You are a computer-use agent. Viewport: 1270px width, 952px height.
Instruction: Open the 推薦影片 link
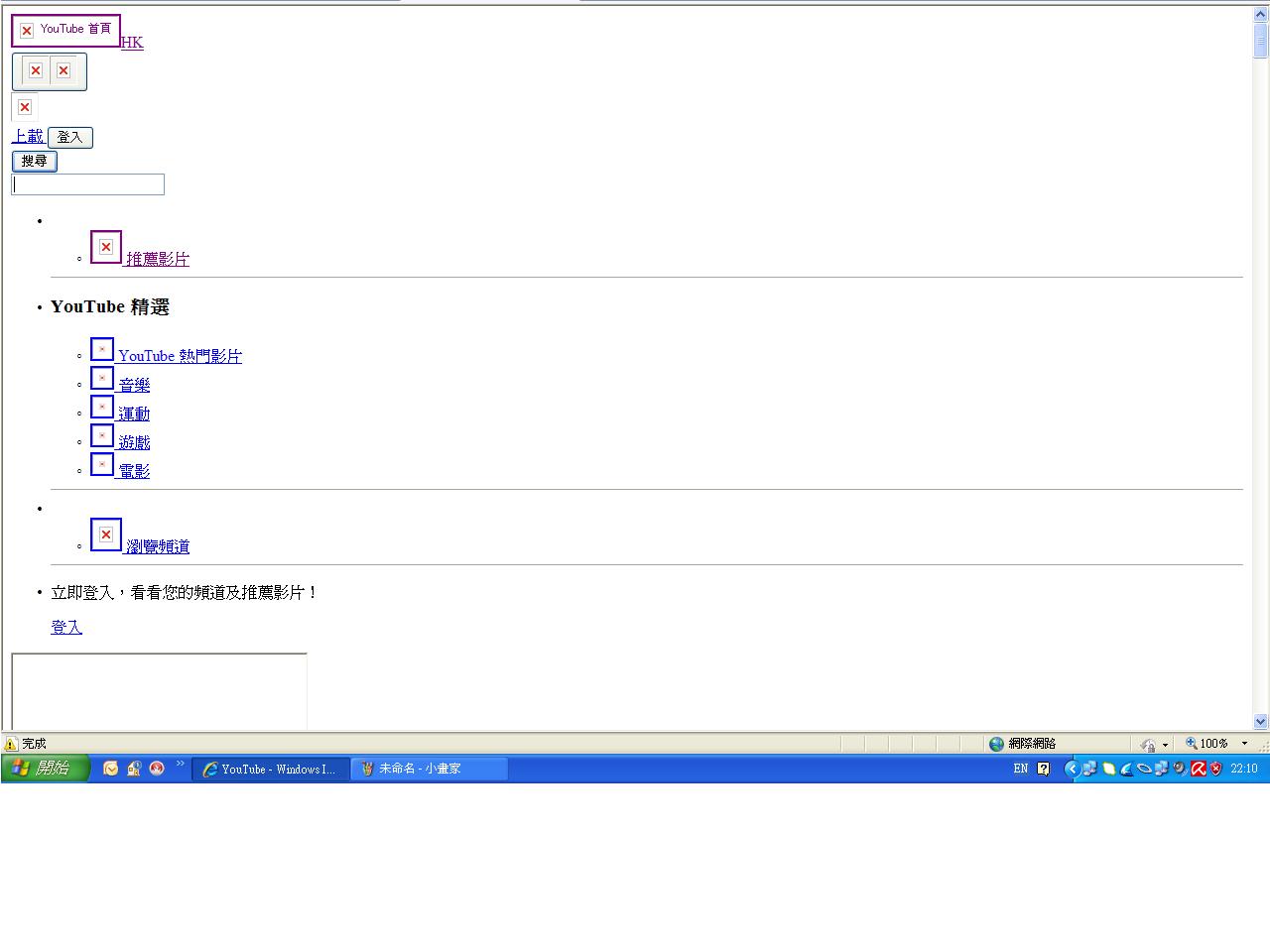click(157, 259)
